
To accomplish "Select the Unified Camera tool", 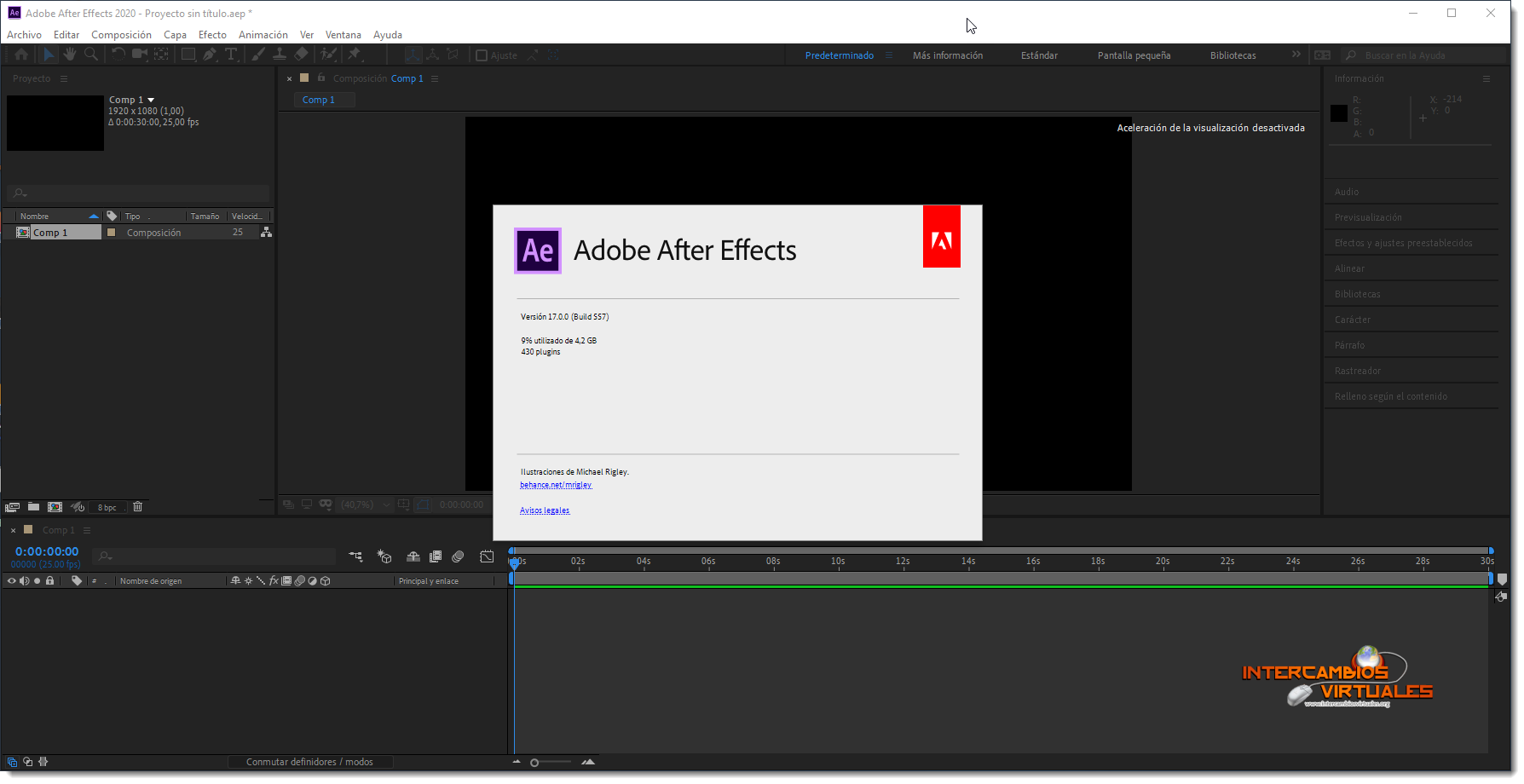I will tap(140, 55).
